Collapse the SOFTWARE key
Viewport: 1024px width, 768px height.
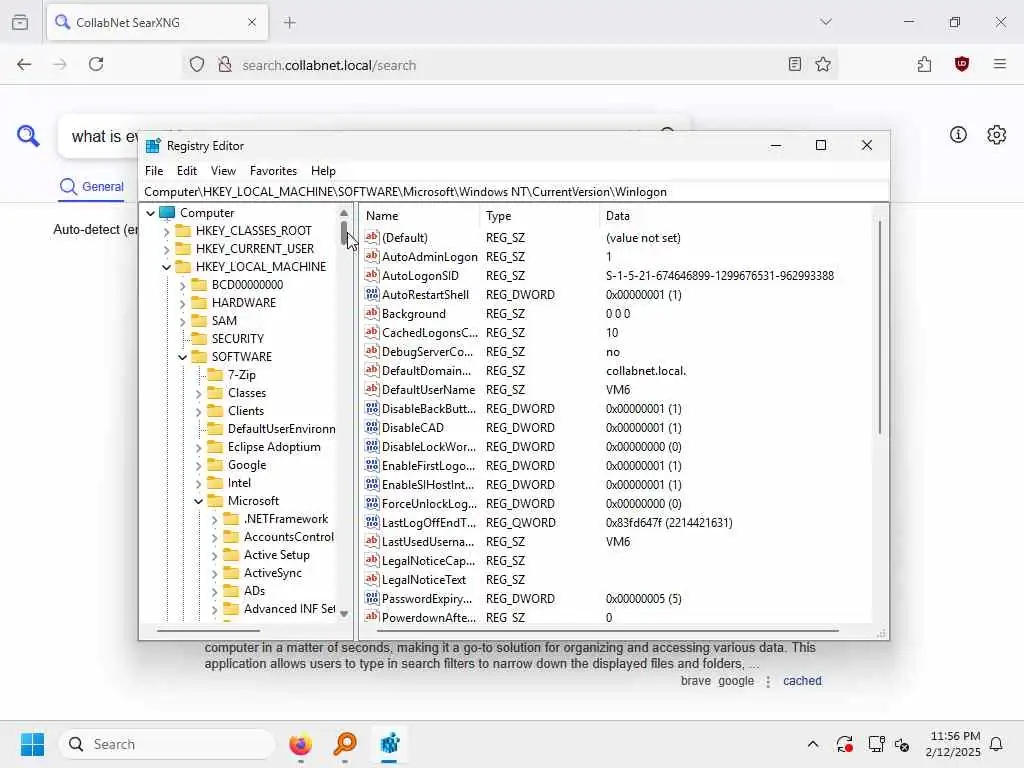[x=182, y=357]
